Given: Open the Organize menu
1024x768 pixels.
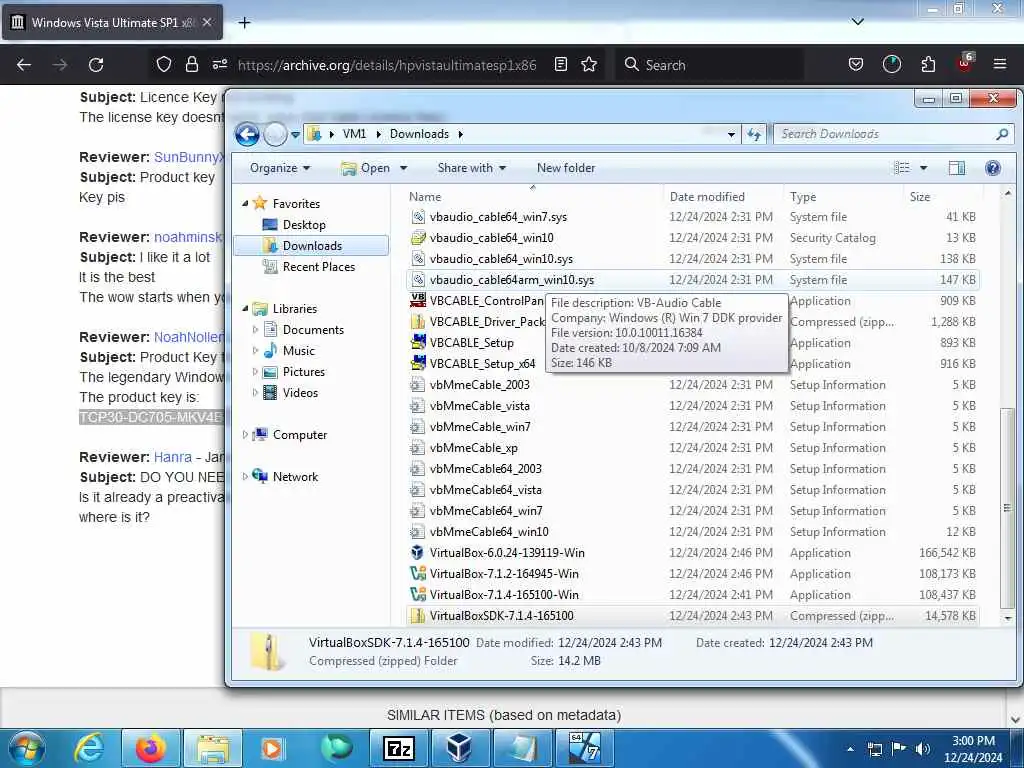Looking at the screenshot, I should 280,168.
